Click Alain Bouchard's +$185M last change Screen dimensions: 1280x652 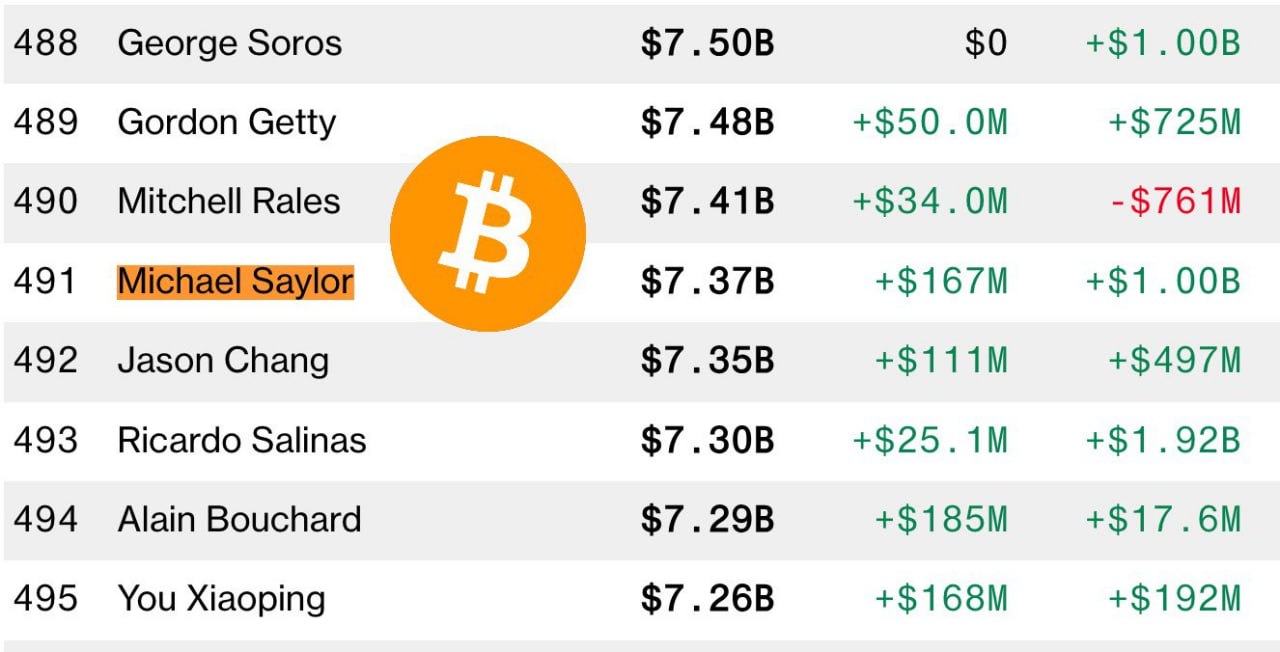click(x=941, y=519)
